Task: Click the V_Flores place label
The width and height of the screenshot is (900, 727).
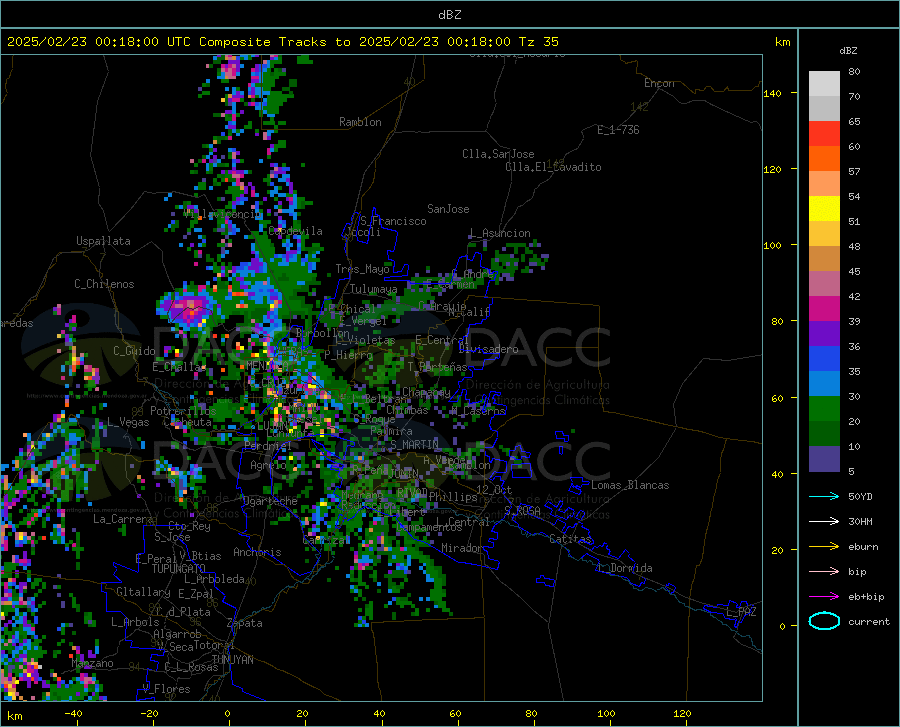Action: tap(166, 689)
